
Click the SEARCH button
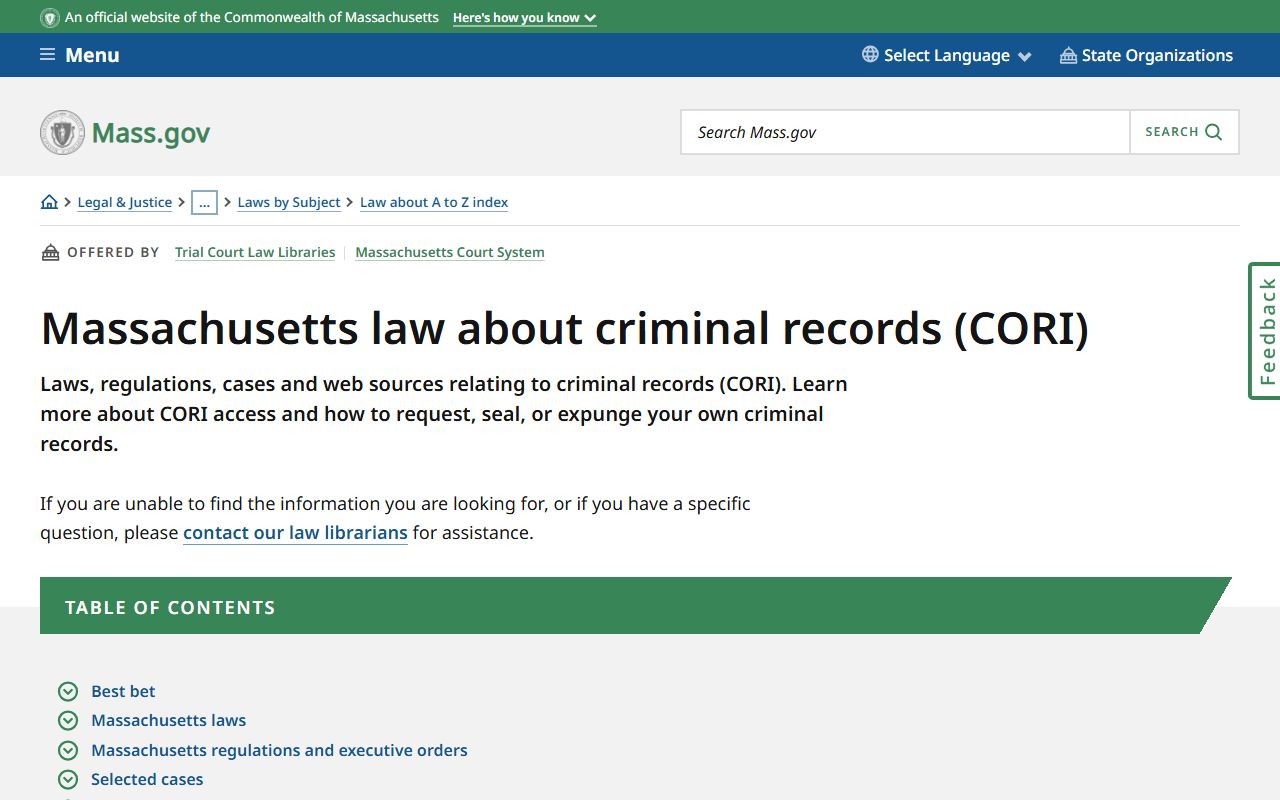click(x=1184, y=132)
